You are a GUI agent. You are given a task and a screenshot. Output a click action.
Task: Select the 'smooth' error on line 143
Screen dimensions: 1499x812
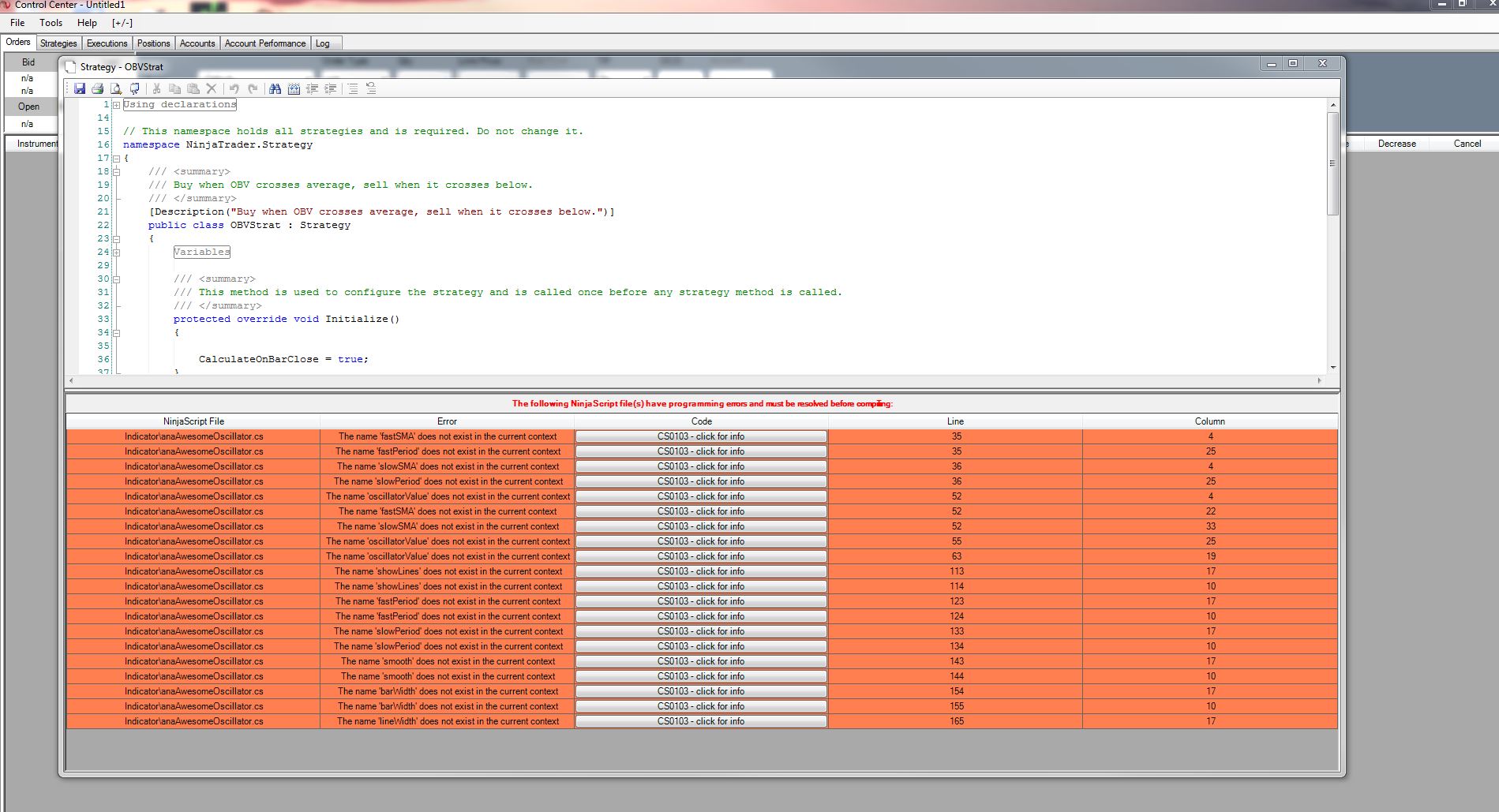click(x=702, y=661)
